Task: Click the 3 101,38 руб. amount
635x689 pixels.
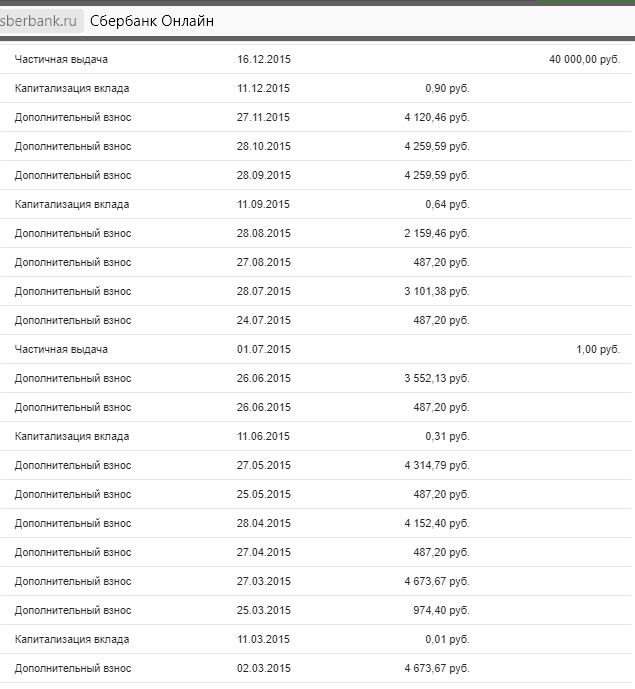Action: [436, 292]
